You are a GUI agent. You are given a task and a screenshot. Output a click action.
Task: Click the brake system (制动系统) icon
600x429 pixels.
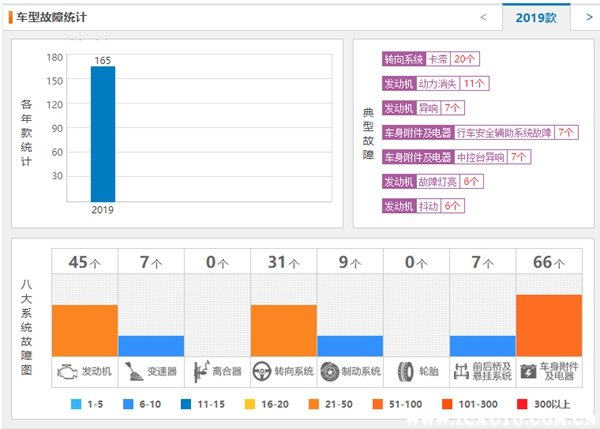point(330,370)
